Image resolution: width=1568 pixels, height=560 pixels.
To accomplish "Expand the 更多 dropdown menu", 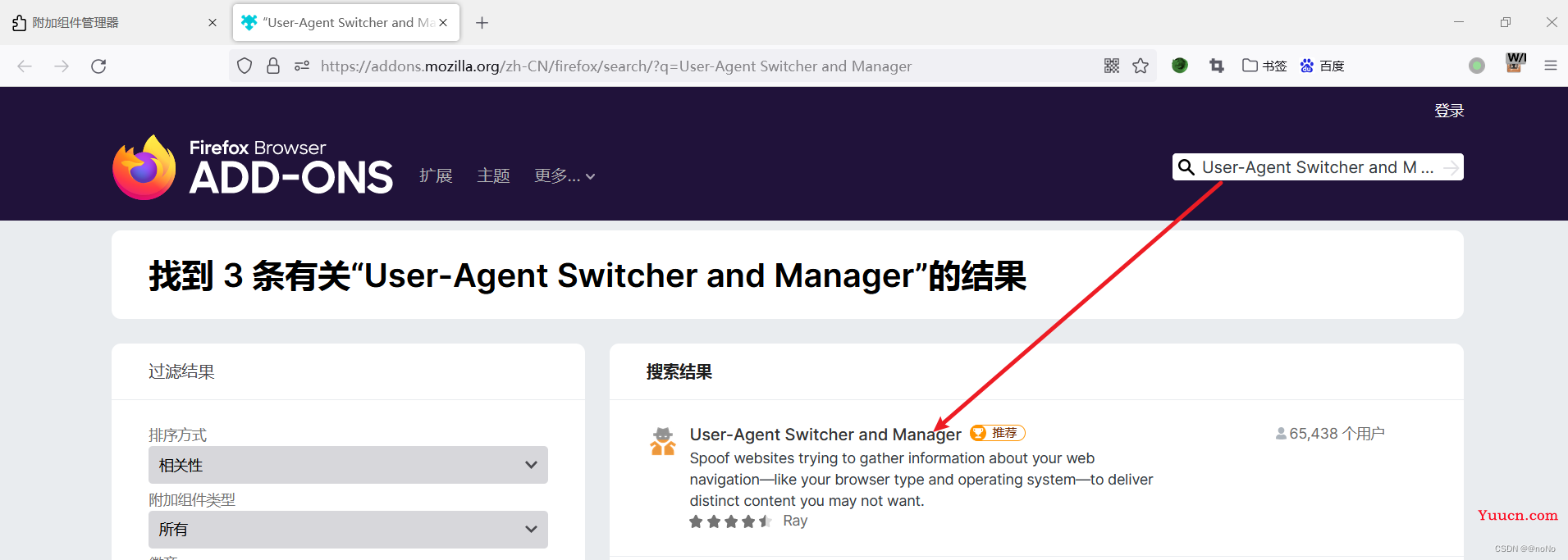I will coord(565,175).
